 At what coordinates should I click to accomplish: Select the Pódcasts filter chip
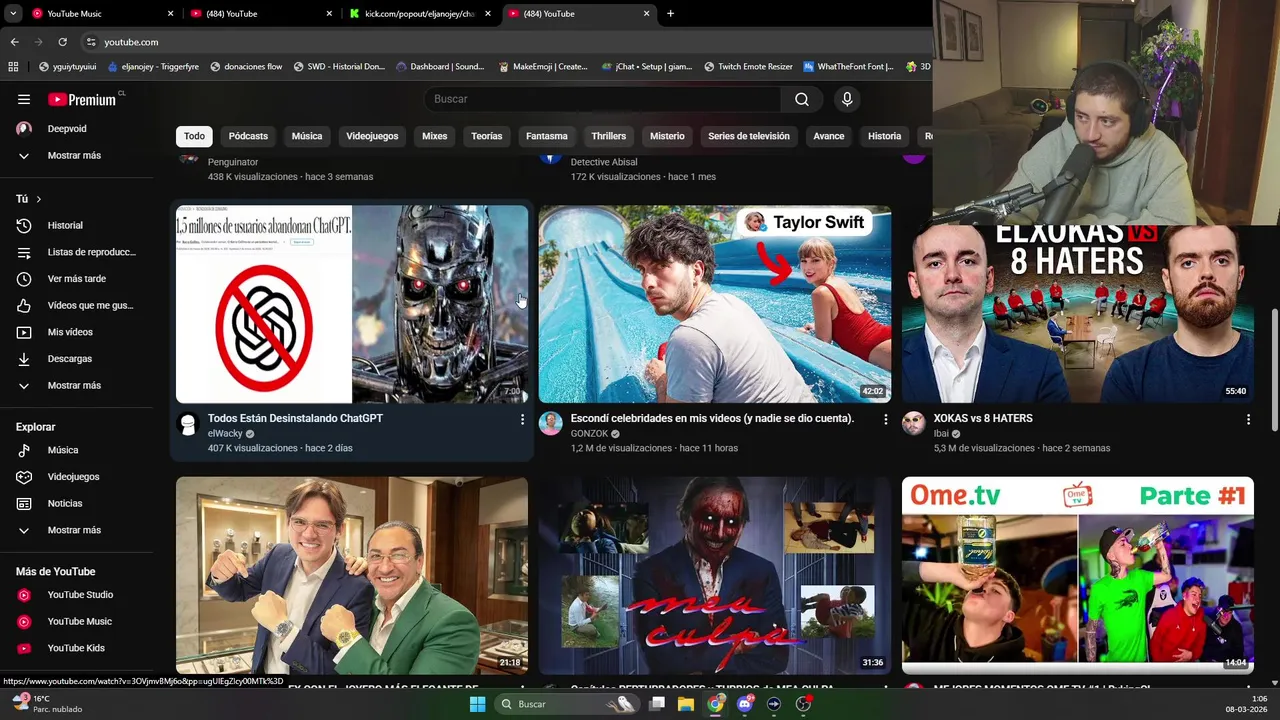tap(248, 136)
